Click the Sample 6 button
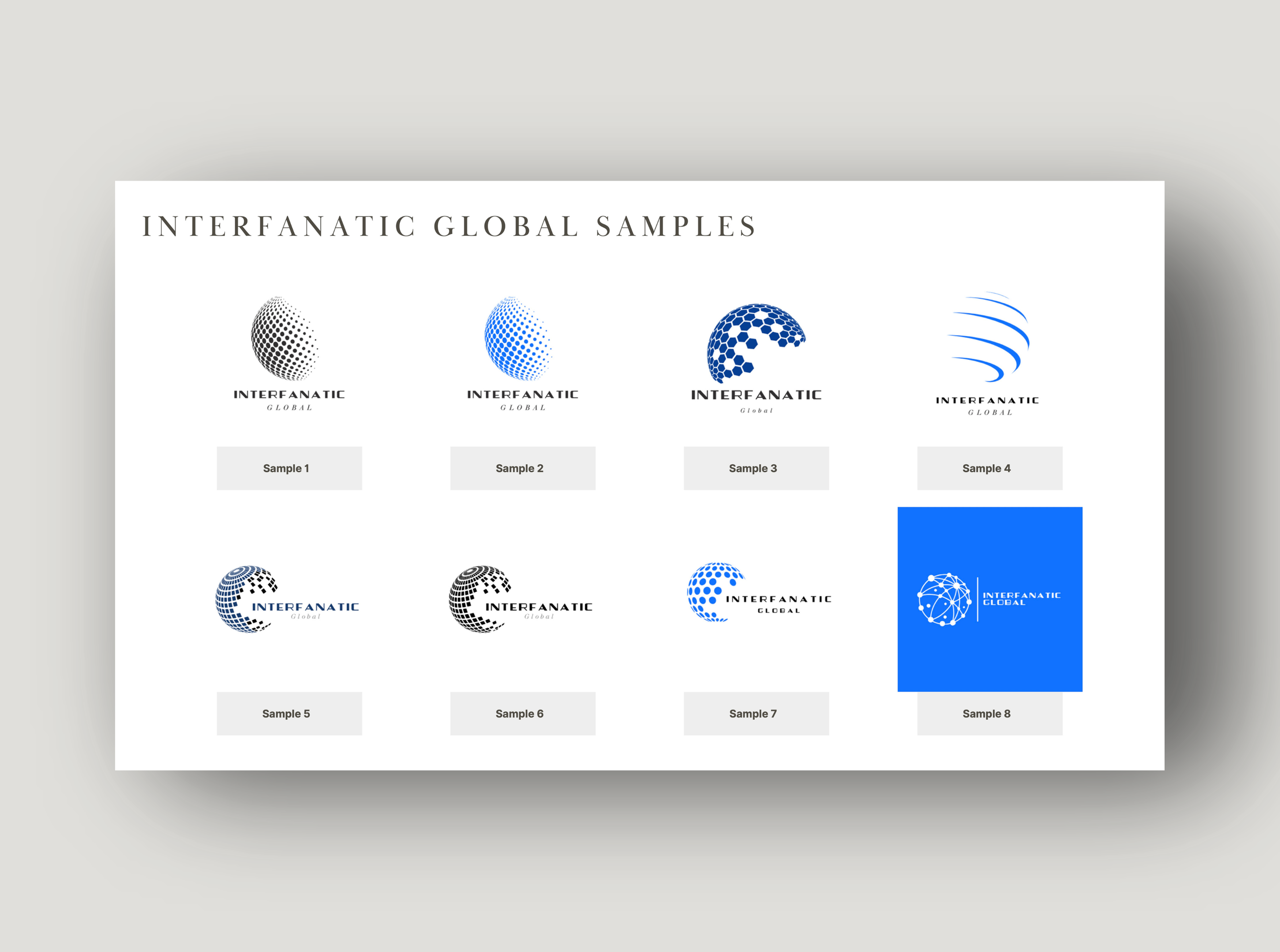 point(522,713)
